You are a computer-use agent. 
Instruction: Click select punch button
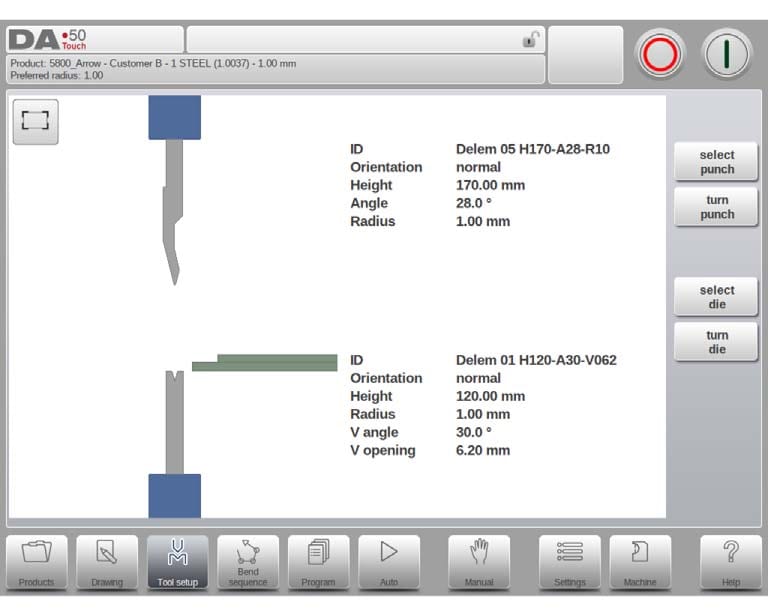click(x=716, y=162)
